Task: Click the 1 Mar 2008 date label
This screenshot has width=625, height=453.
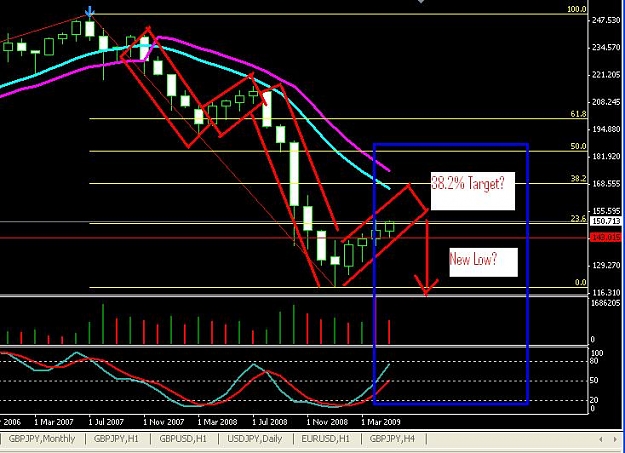Action: point(217,422)
